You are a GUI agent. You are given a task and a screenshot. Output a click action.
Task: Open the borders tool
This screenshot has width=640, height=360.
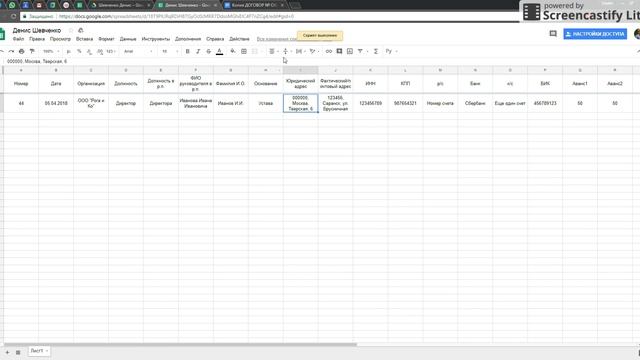(244, 51)
